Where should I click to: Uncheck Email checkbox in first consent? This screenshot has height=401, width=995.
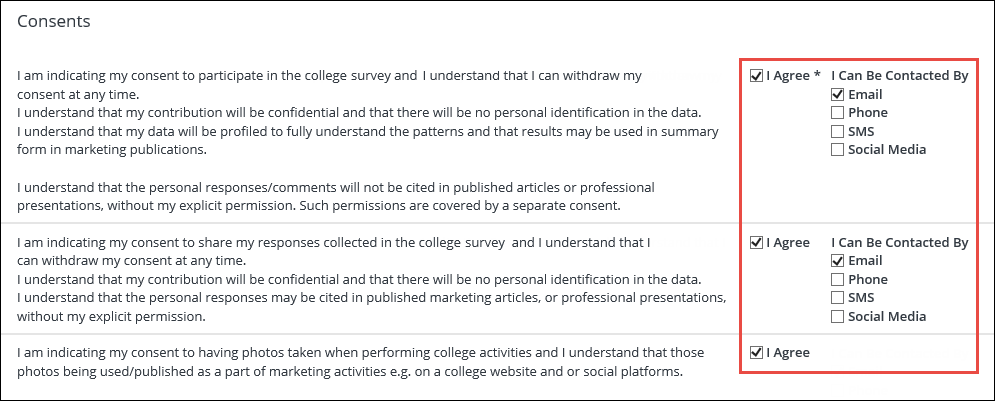pyautogui.click(x=837, y=94)
